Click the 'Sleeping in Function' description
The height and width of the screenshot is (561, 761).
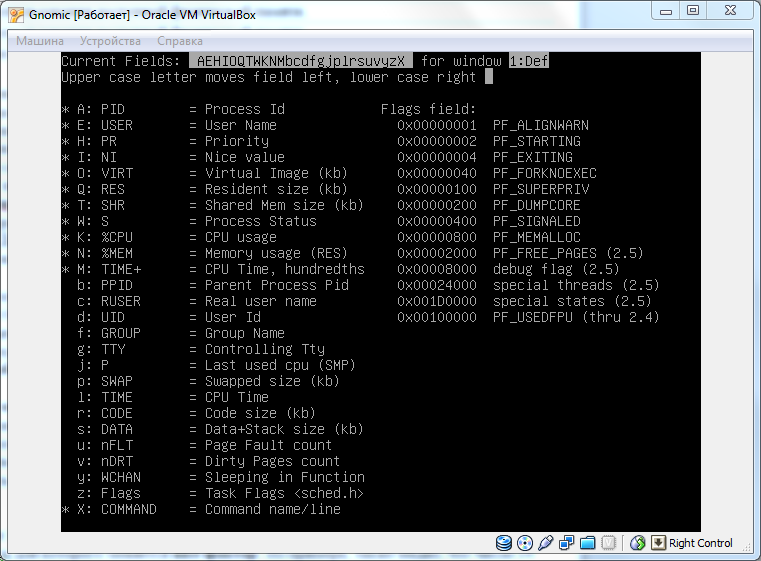tap(285, 478)
